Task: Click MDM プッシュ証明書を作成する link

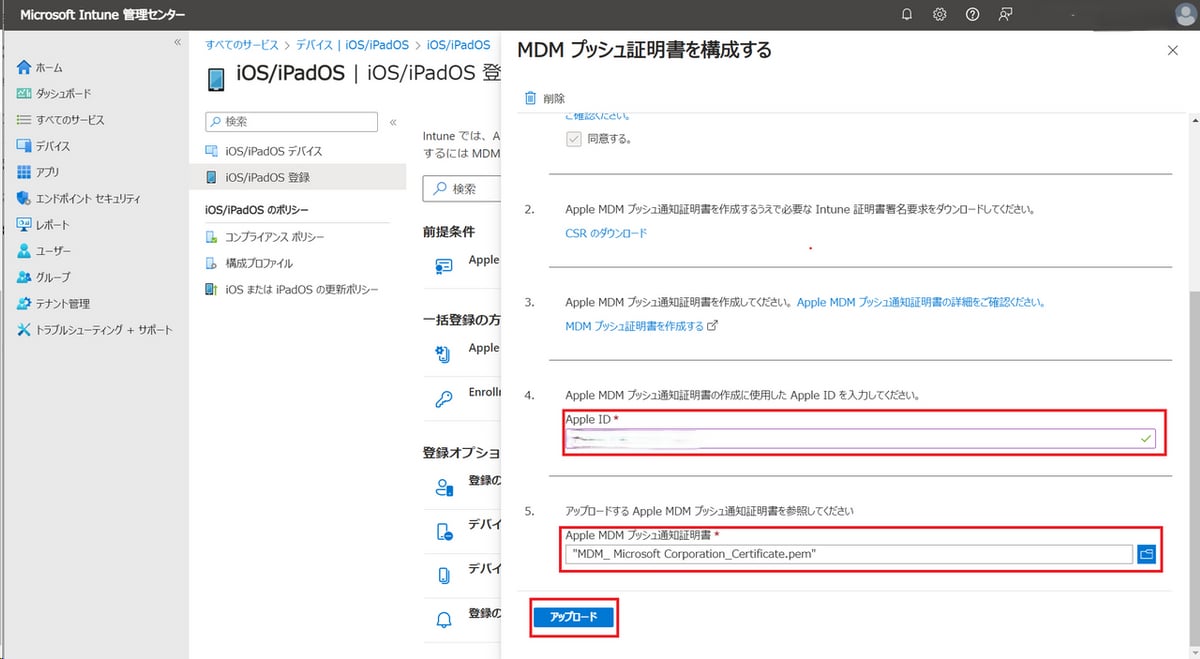Action: point(641,326)
